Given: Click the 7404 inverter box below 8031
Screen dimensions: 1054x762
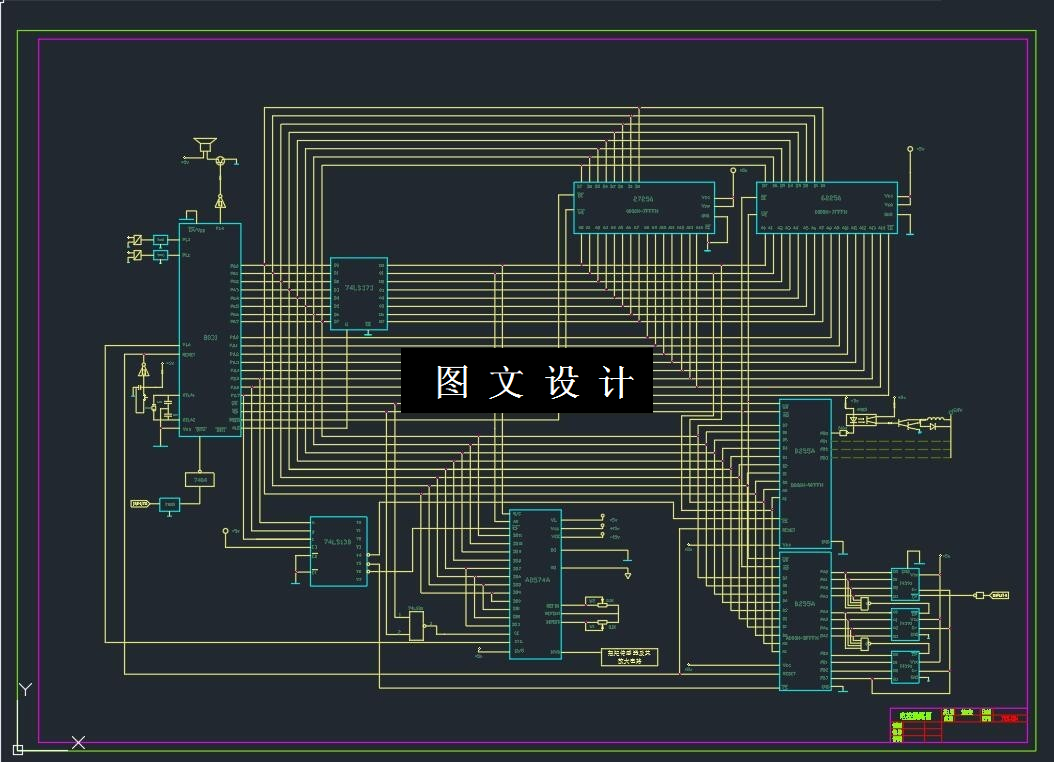Looking at the screenshot, I should coord(200,480).
